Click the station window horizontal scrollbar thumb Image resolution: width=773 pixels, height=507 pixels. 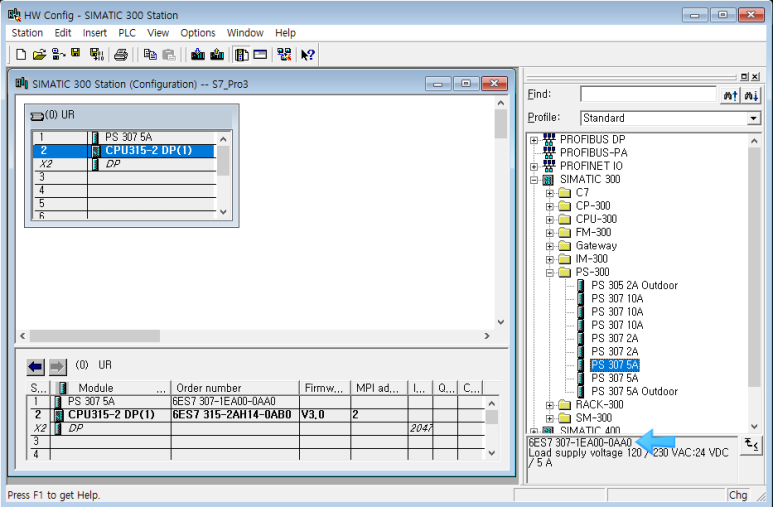click(95, 336)
